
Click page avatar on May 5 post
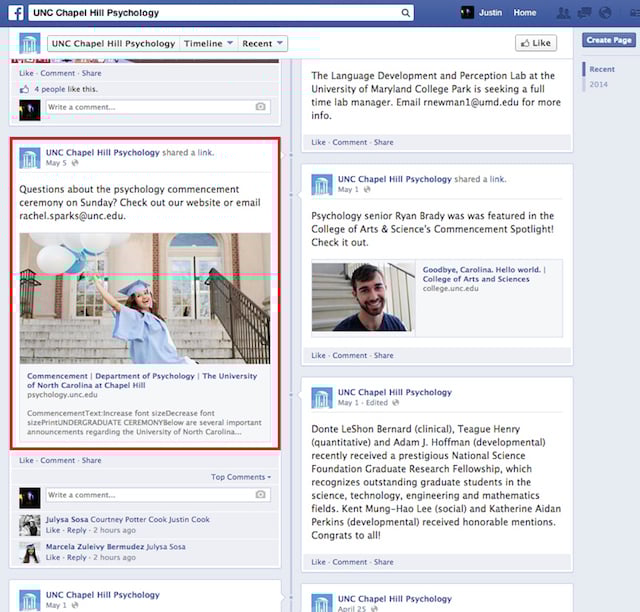[30, 158]
